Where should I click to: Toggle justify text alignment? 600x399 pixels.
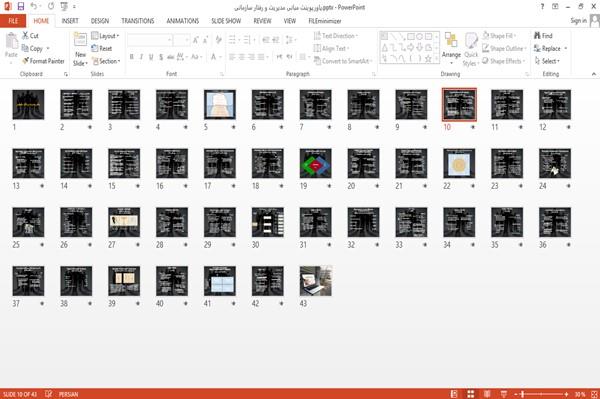pos(261,57)
